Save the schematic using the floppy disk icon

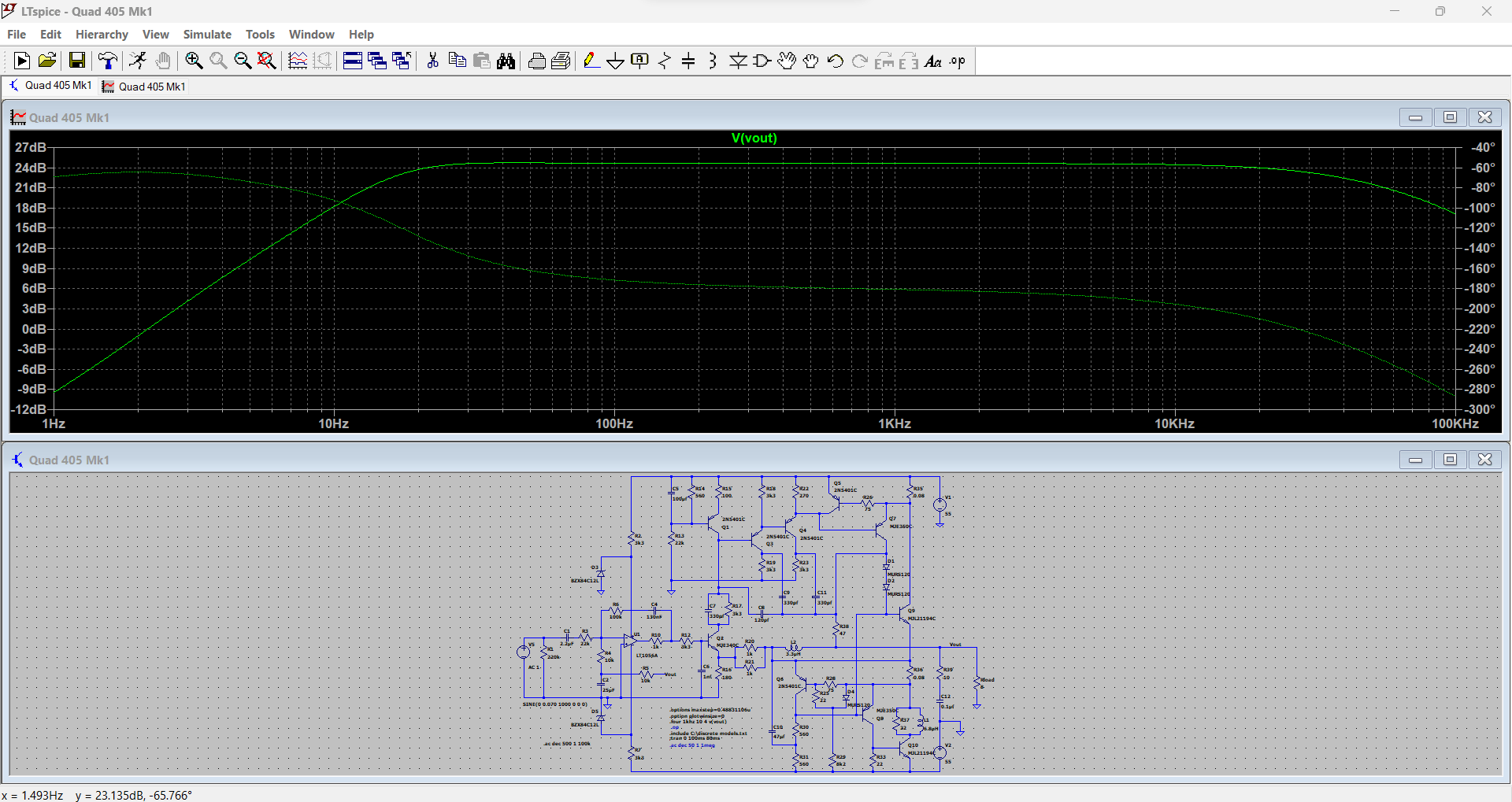pos(76,61)
